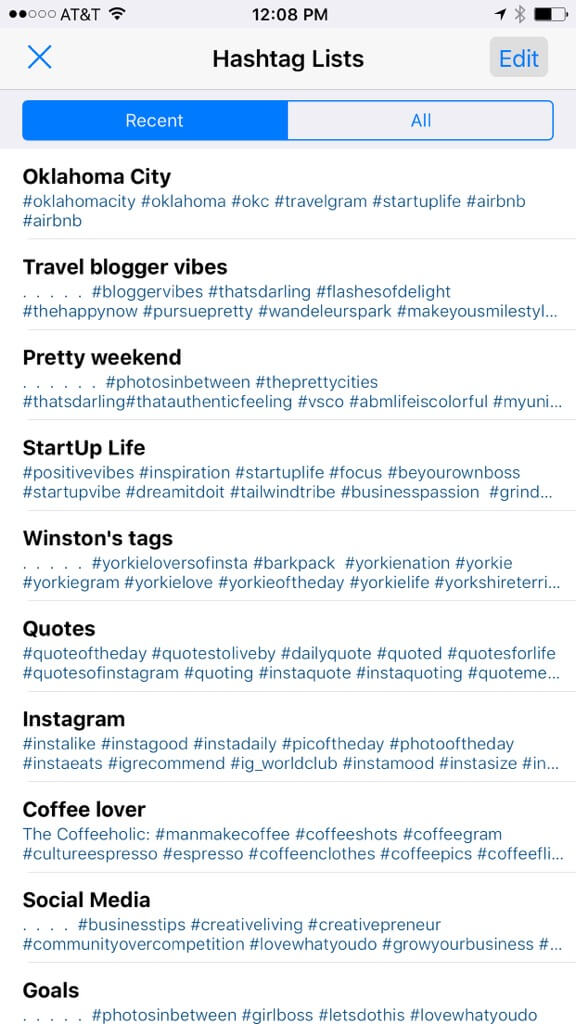Tap the Bluetooth status icon
This screenshot has height=1024, width=576.
coord(520,14)
